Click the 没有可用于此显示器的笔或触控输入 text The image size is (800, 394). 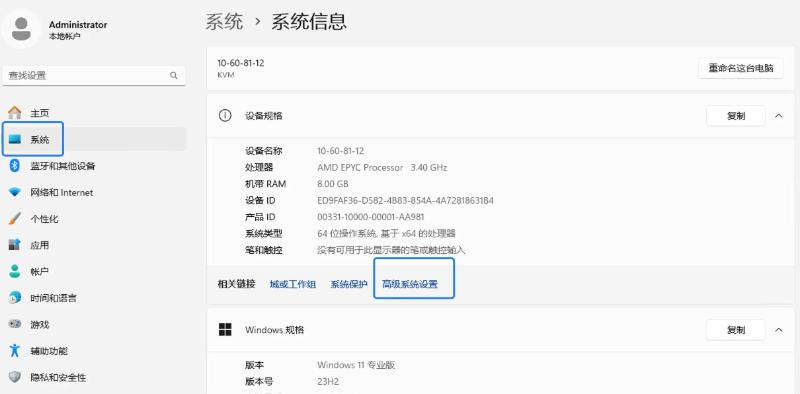[391, 250]
